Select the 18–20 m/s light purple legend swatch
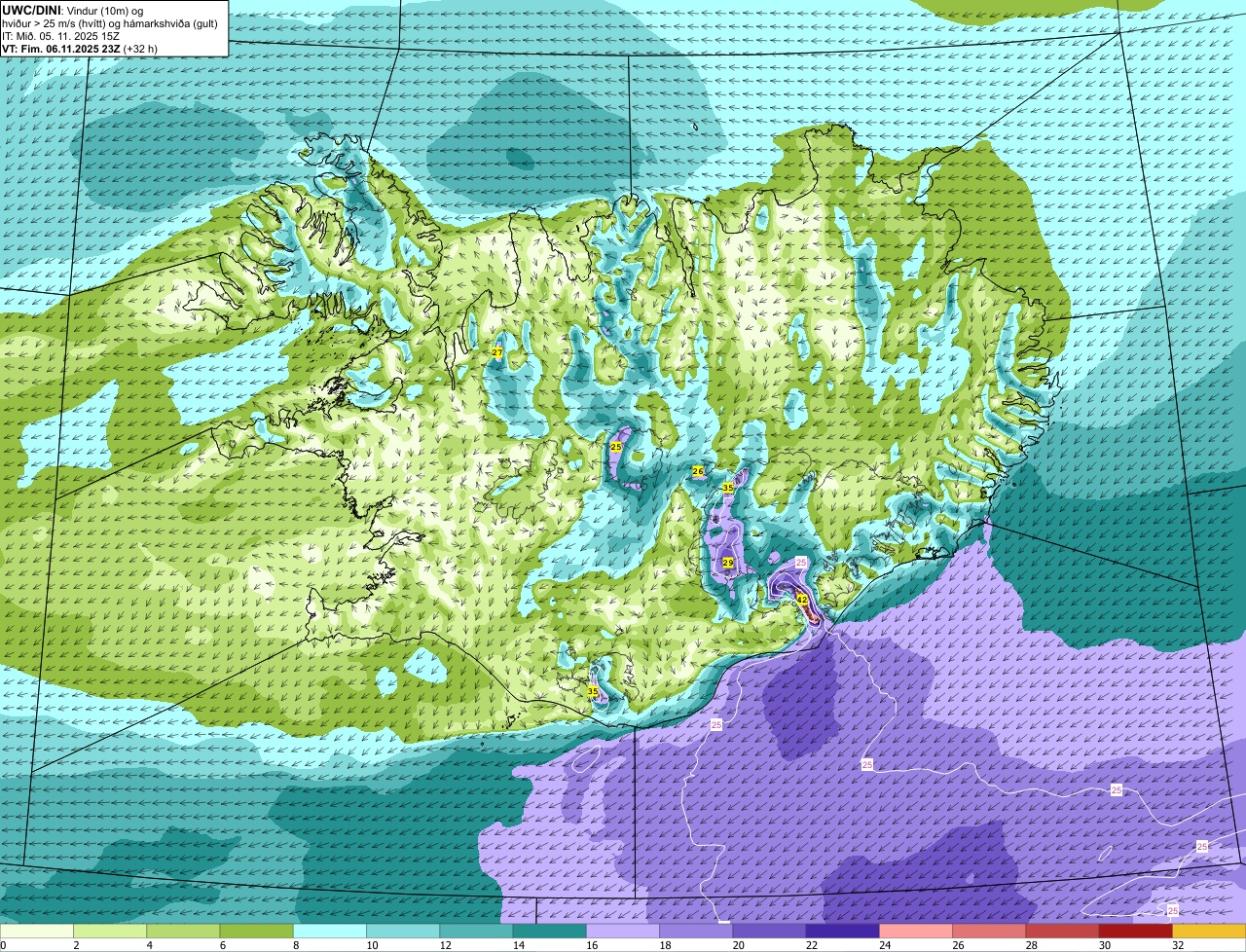Viewport: 1246px width, 952px height. (x=696, y=931)
